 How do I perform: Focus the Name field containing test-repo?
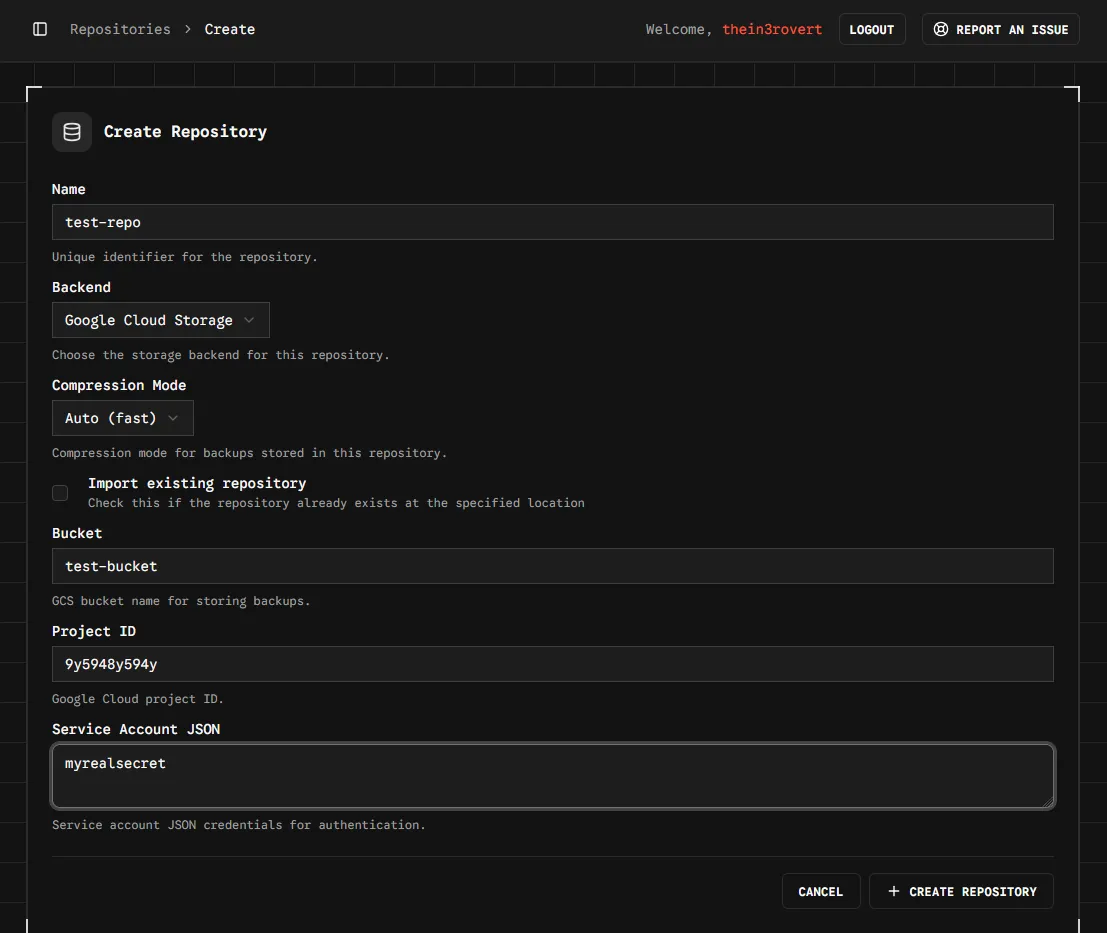[552, 222]
